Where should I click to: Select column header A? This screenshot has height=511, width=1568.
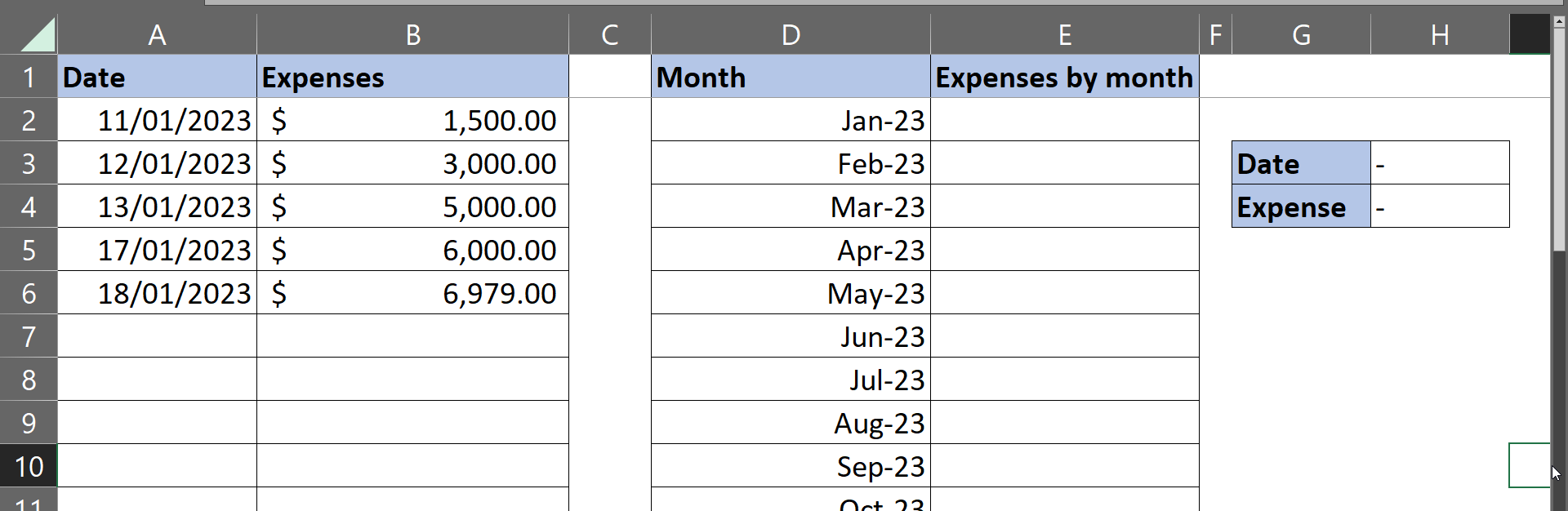tap(157, 33)
